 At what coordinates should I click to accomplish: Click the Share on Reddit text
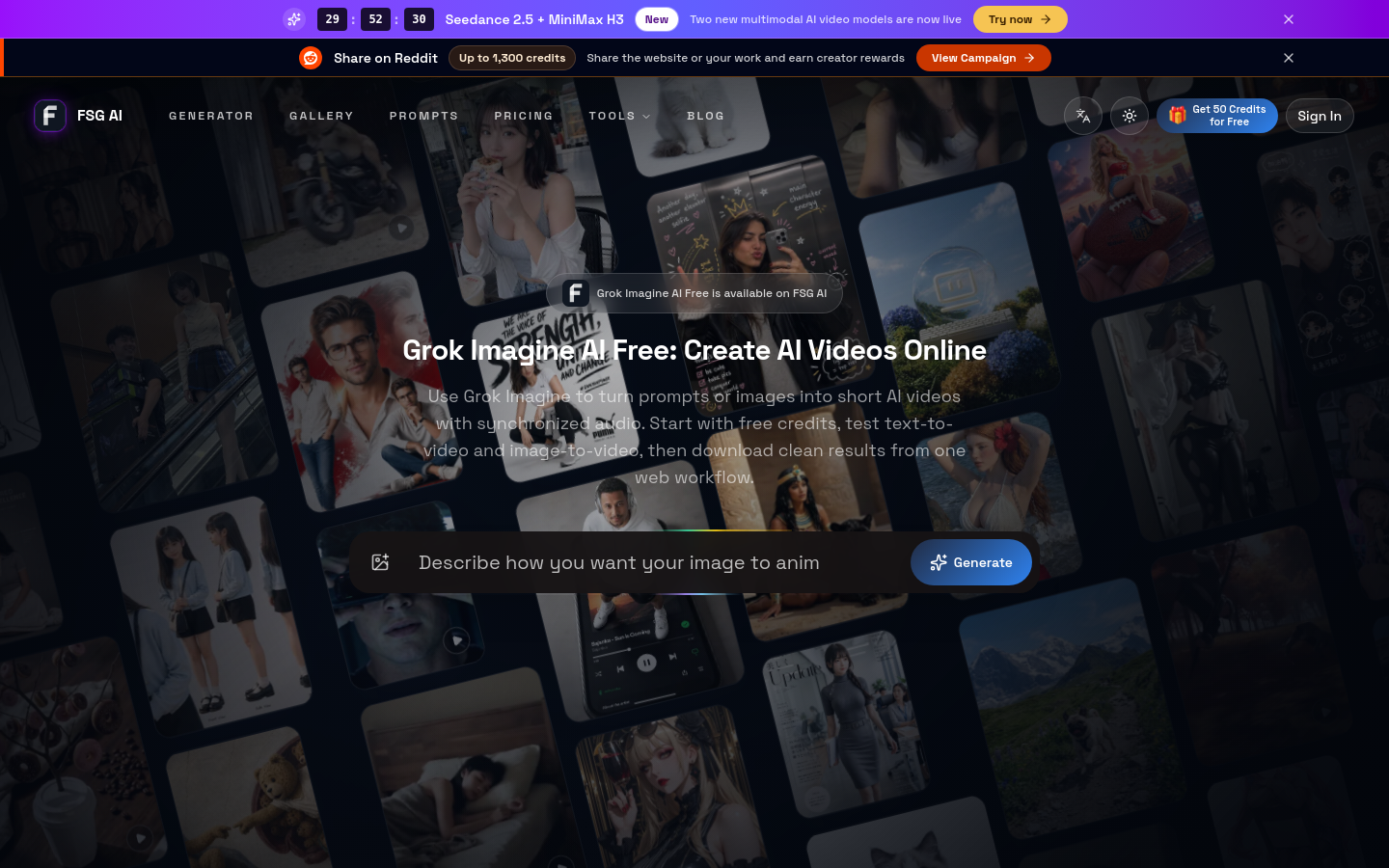[386, 58]
